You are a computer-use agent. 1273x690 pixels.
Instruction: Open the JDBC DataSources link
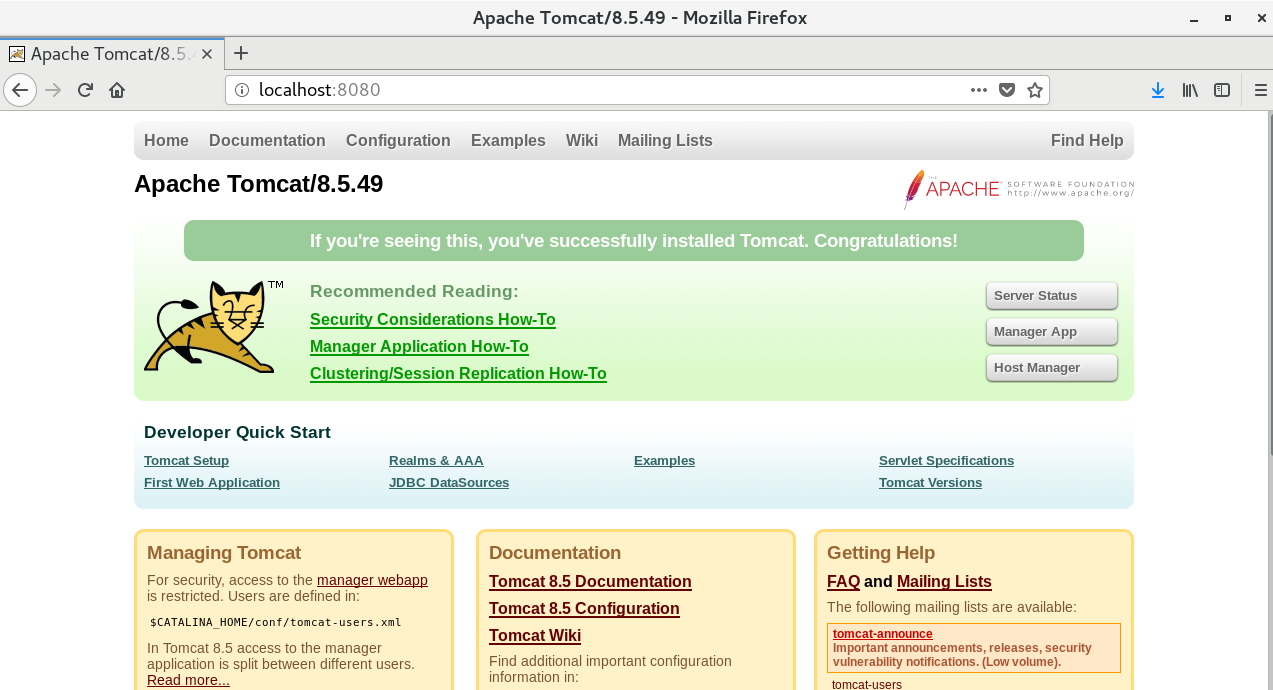[449, 483]
